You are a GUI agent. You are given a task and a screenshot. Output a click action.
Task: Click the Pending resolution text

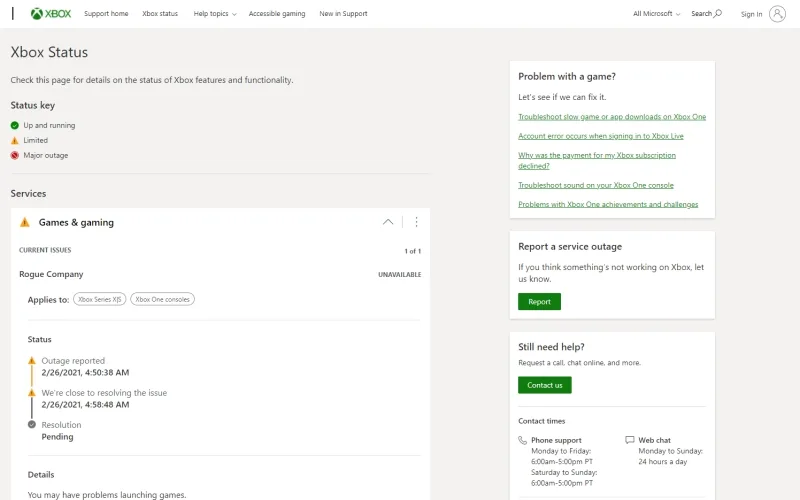tap(57, 437)
